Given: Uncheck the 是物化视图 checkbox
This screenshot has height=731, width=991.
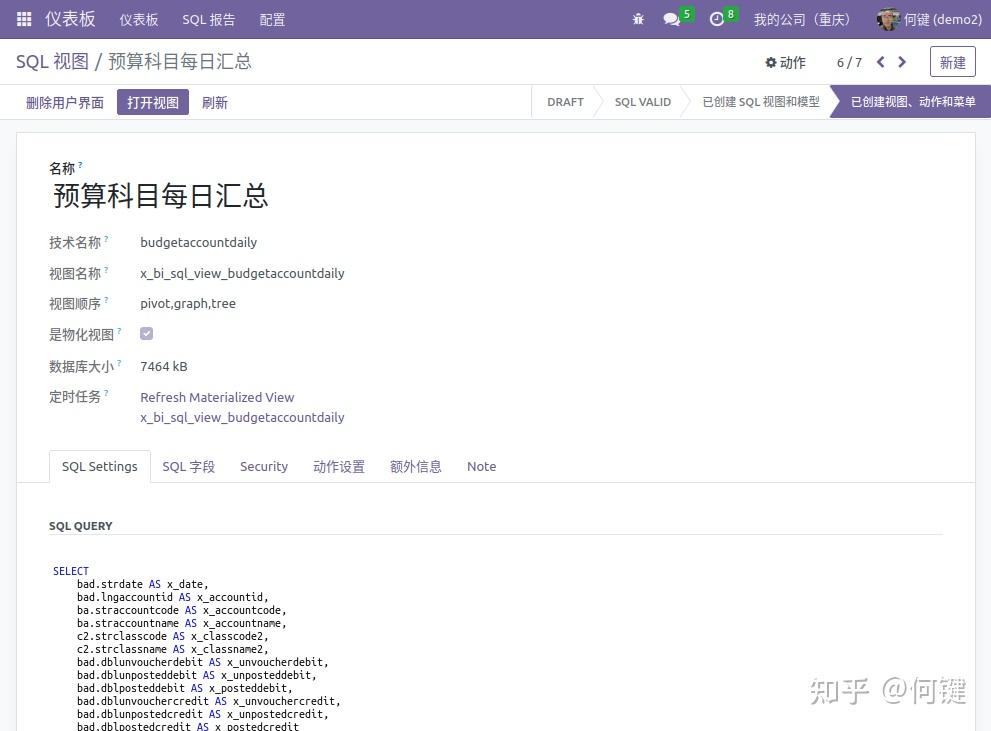Looking at the screenshot, I should coord(146,333).
